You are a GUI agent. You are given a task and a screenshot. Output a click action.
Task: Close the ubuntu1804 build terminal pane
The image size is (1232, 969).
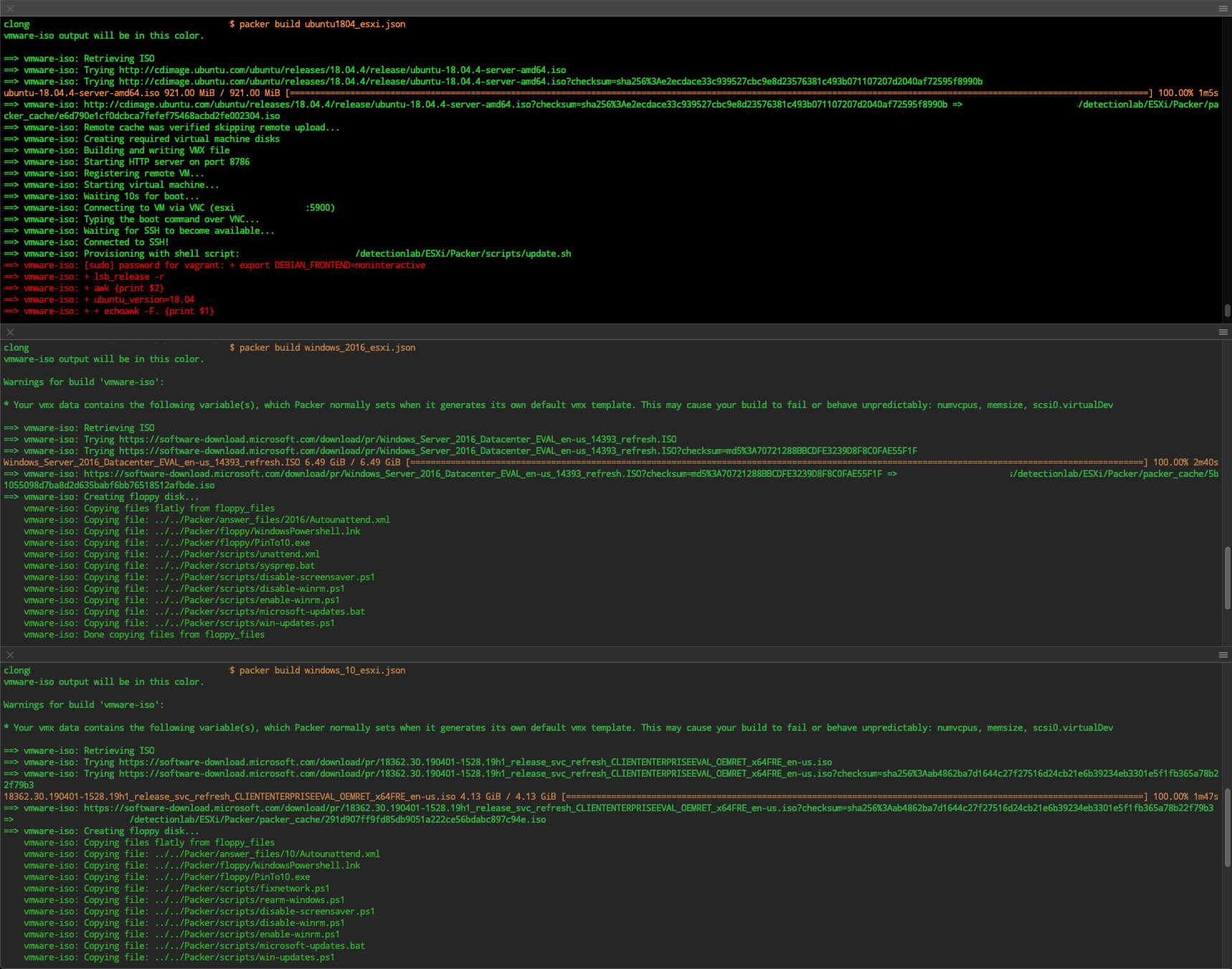coord(10,9)
